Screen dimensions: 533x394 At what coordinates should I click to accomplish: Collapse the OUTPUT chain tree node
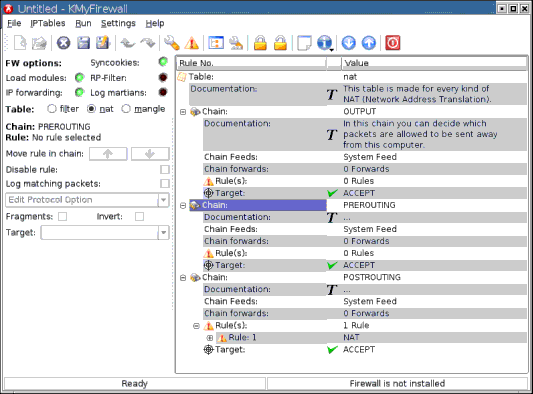pos(183,112)
